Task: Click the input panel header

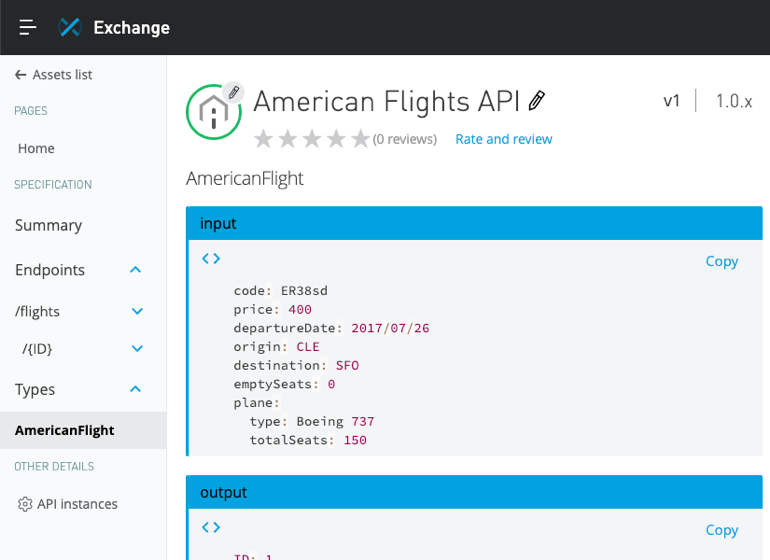Action: point(474,224)
